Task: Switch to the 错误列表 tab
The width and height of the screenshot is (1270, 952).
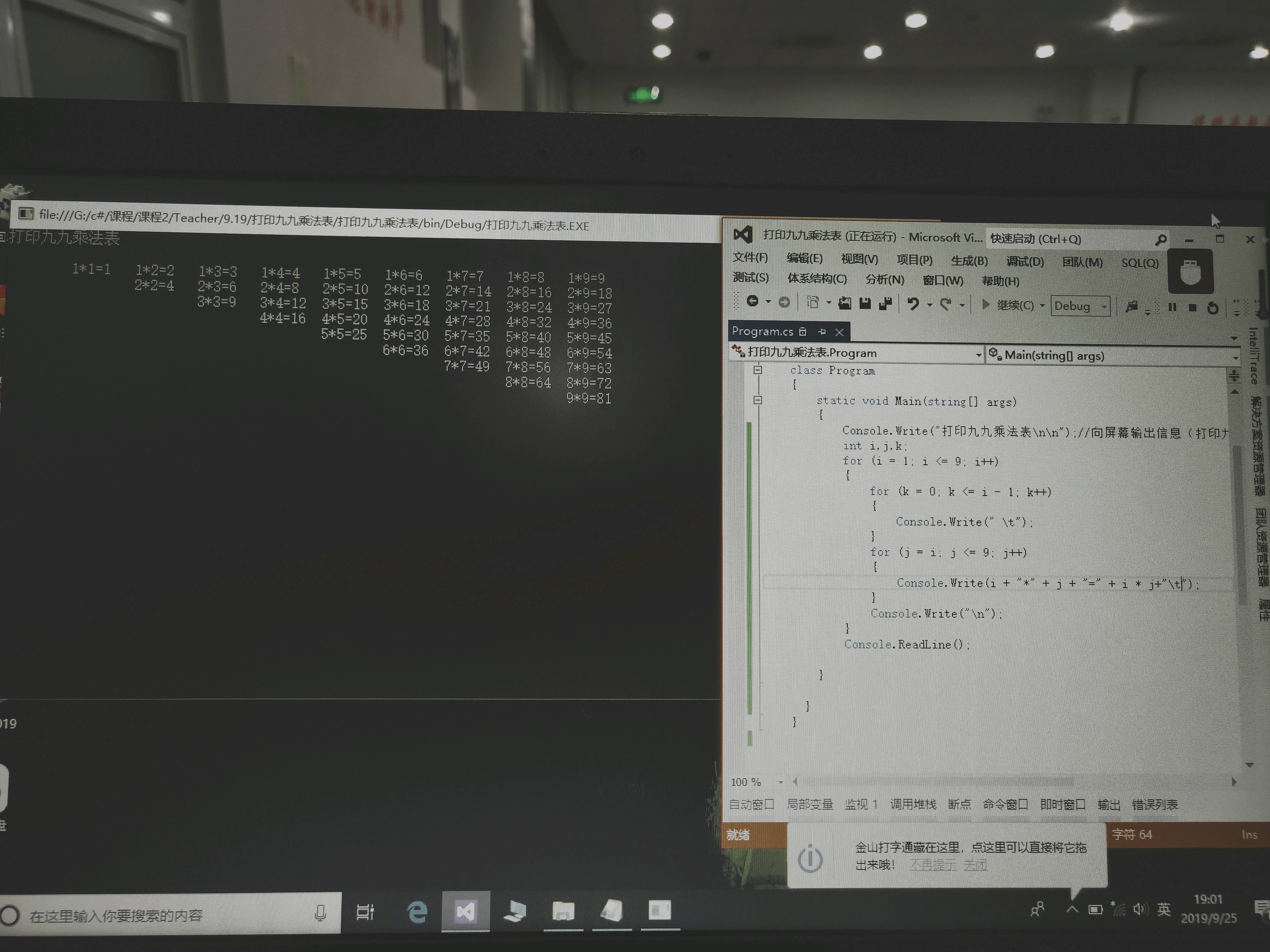Action: pyautogui.click(x=1155, y=805)
